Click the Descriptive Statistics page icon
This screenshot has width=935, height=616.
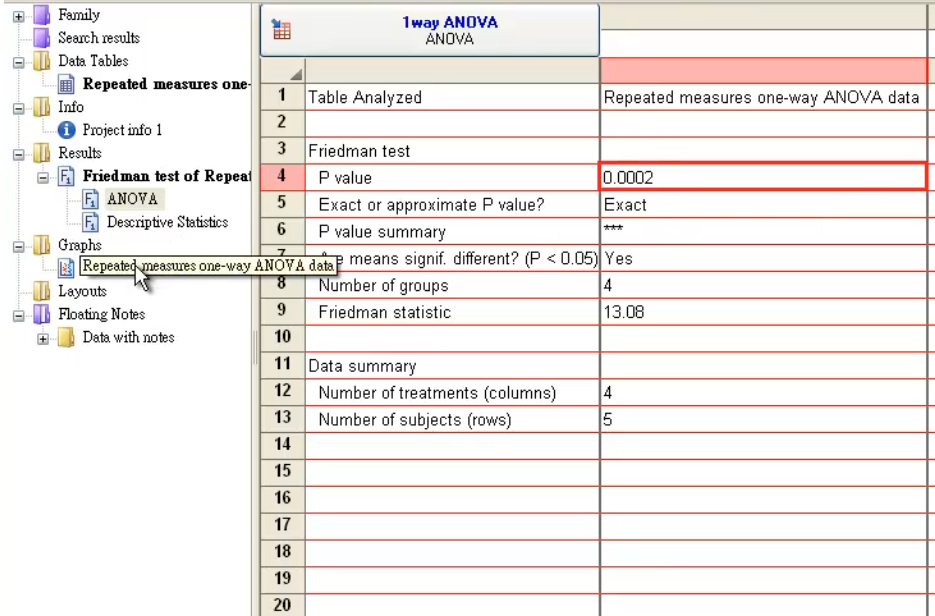click(x=91, y=222)
